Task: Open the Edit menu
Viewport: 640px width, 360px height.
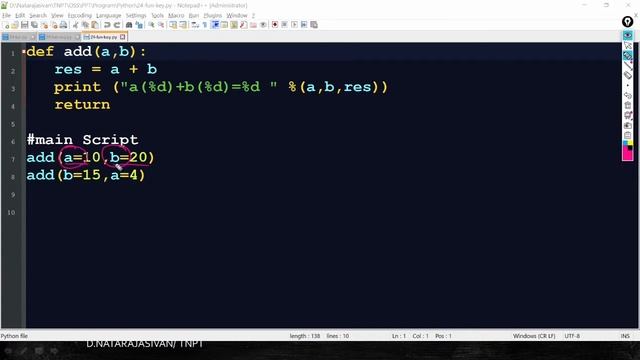Action: click(x=20, y=16)
